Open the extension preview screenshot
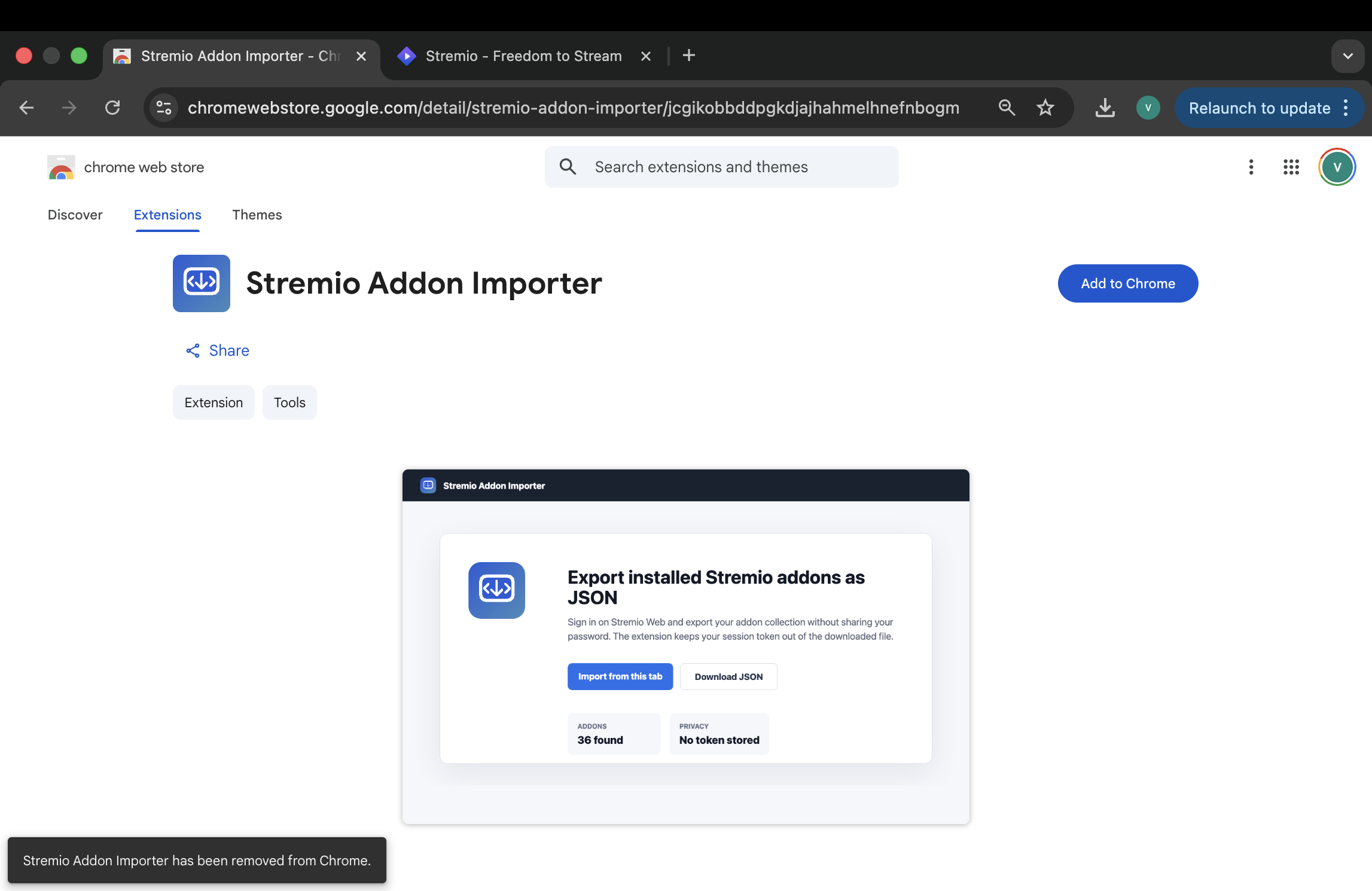 pyautogui.click(x=686, y=647)
